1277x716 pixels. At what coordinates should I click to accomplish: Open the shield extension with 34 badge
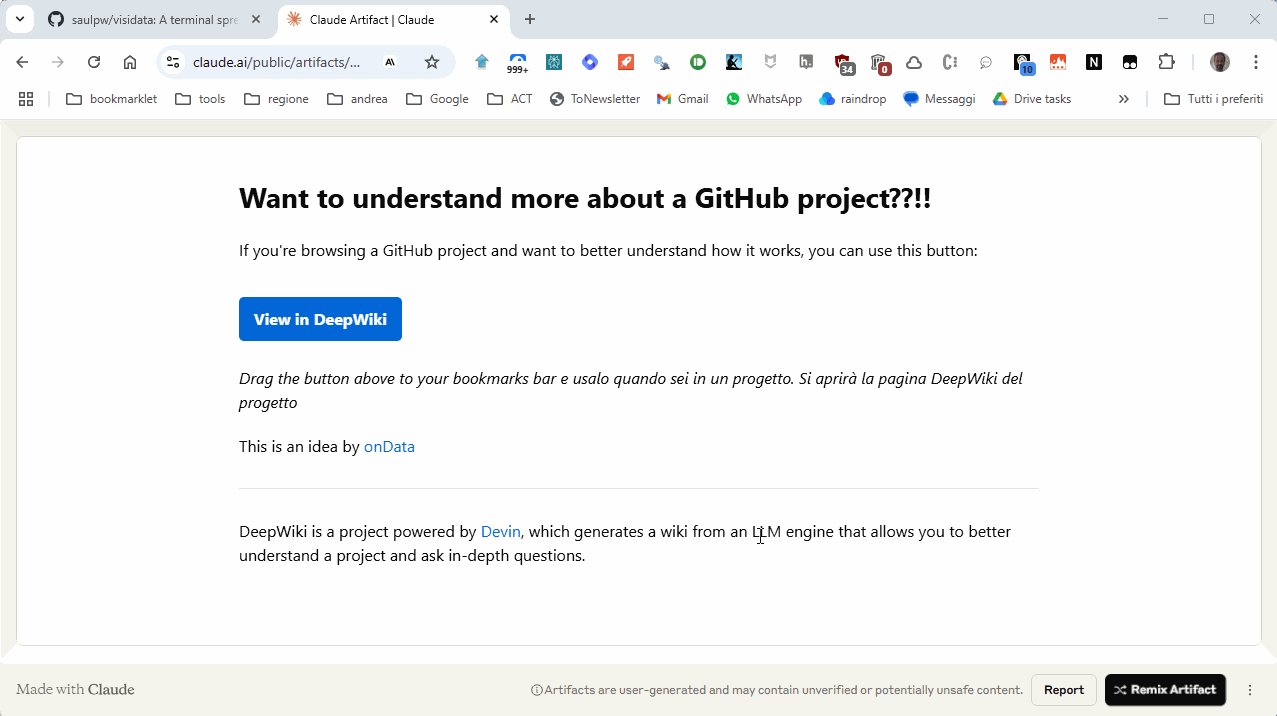[843, 63]
